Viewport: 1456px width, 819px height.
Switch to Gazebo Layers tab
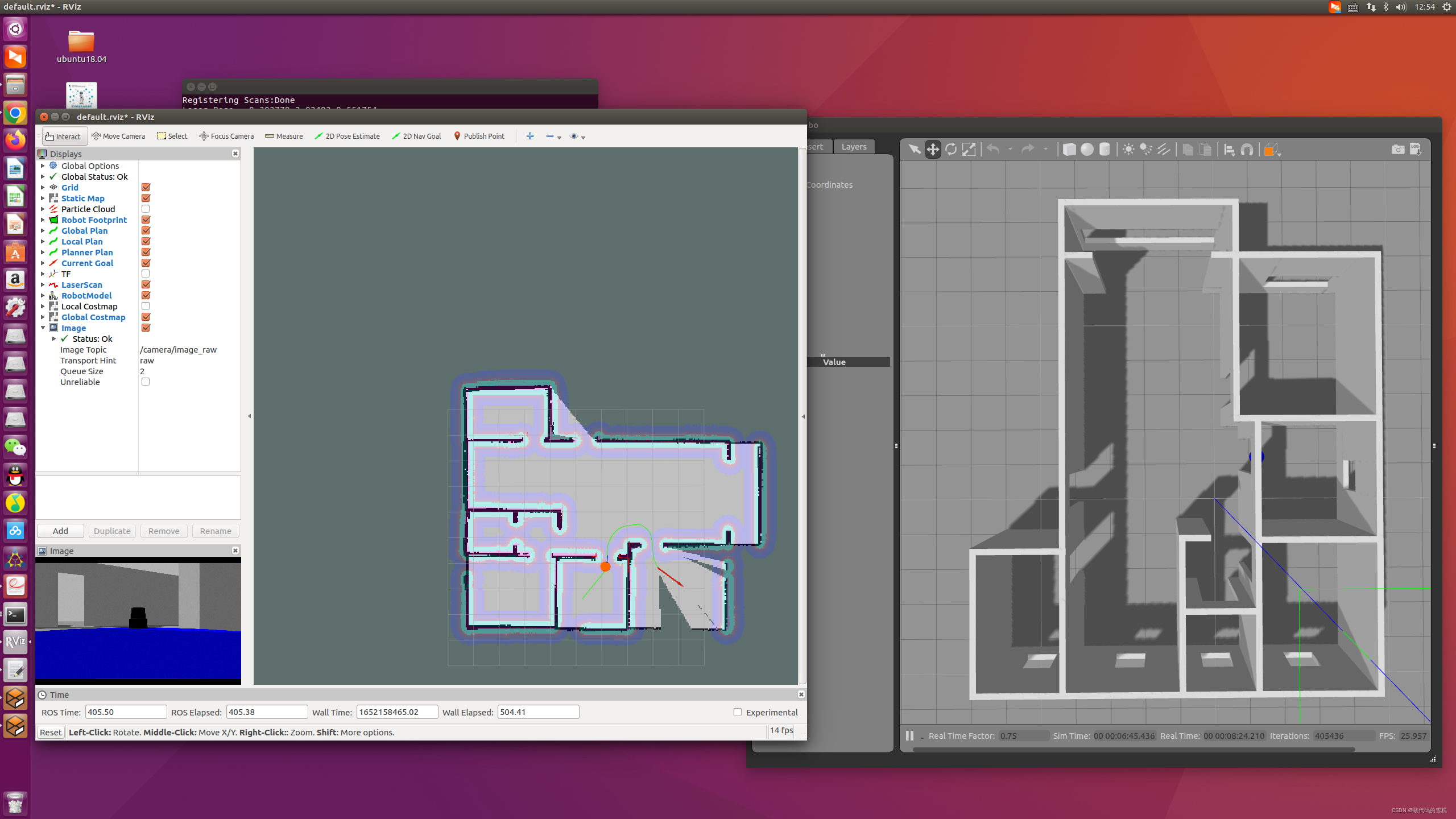[x=854, y=147]
